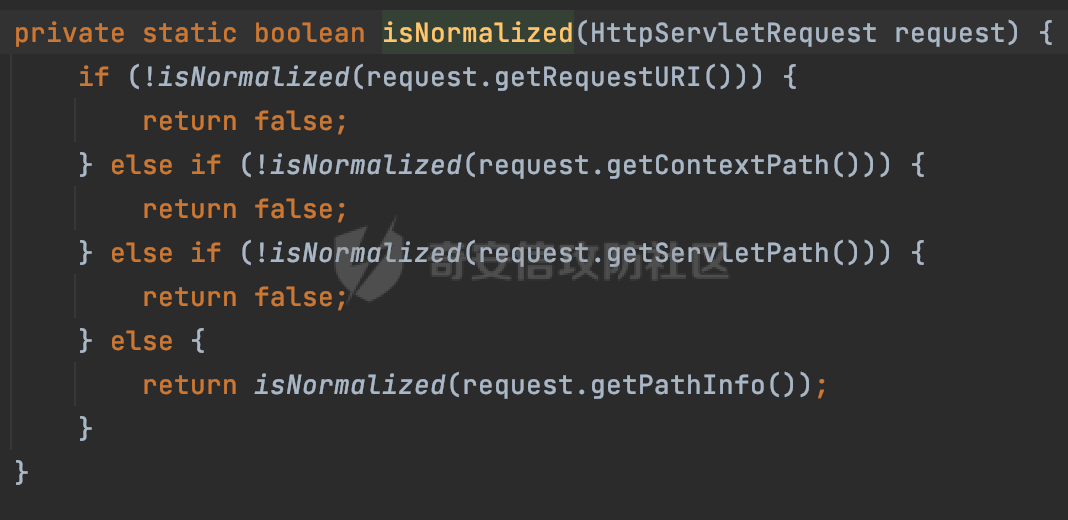Click the second return false statement
The height and width of the screenshot is (520, 1068).
coord(245,209)
